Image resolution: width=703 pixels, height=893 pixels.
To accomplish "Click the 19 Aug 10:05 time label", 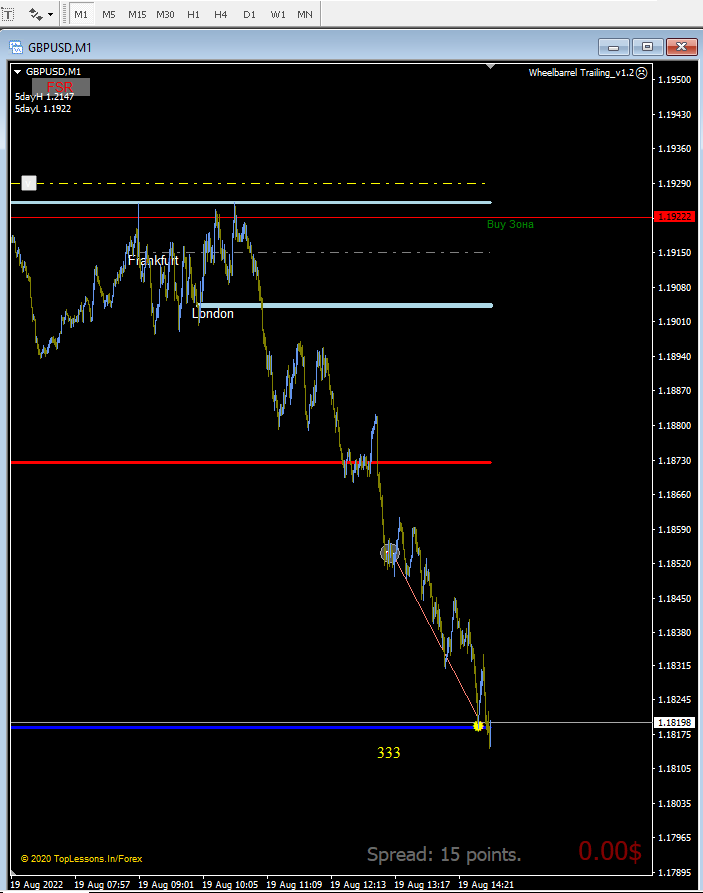I will pyautogui.click(x=230, y=885).
